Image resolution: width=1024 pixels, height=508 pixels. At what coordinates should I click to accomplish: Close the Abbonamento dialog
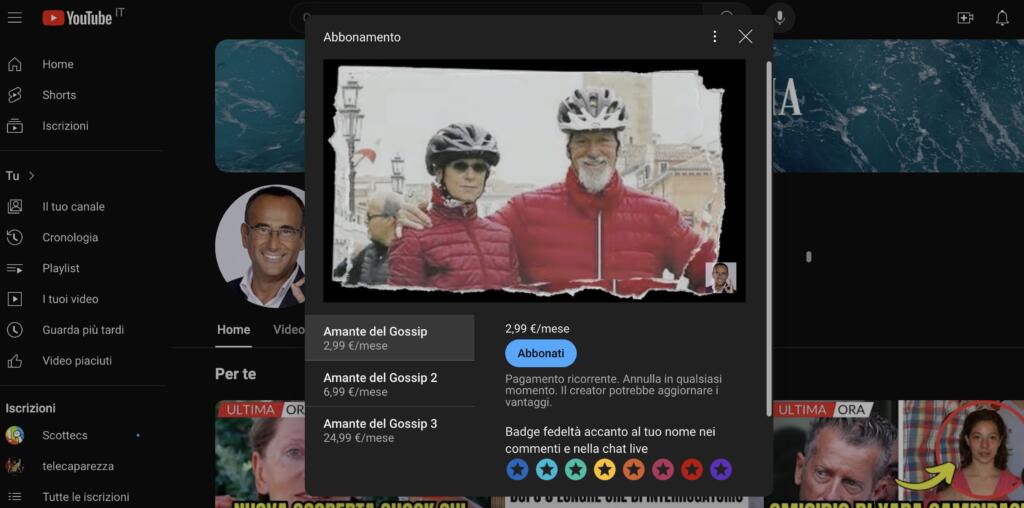coord(745,37)
